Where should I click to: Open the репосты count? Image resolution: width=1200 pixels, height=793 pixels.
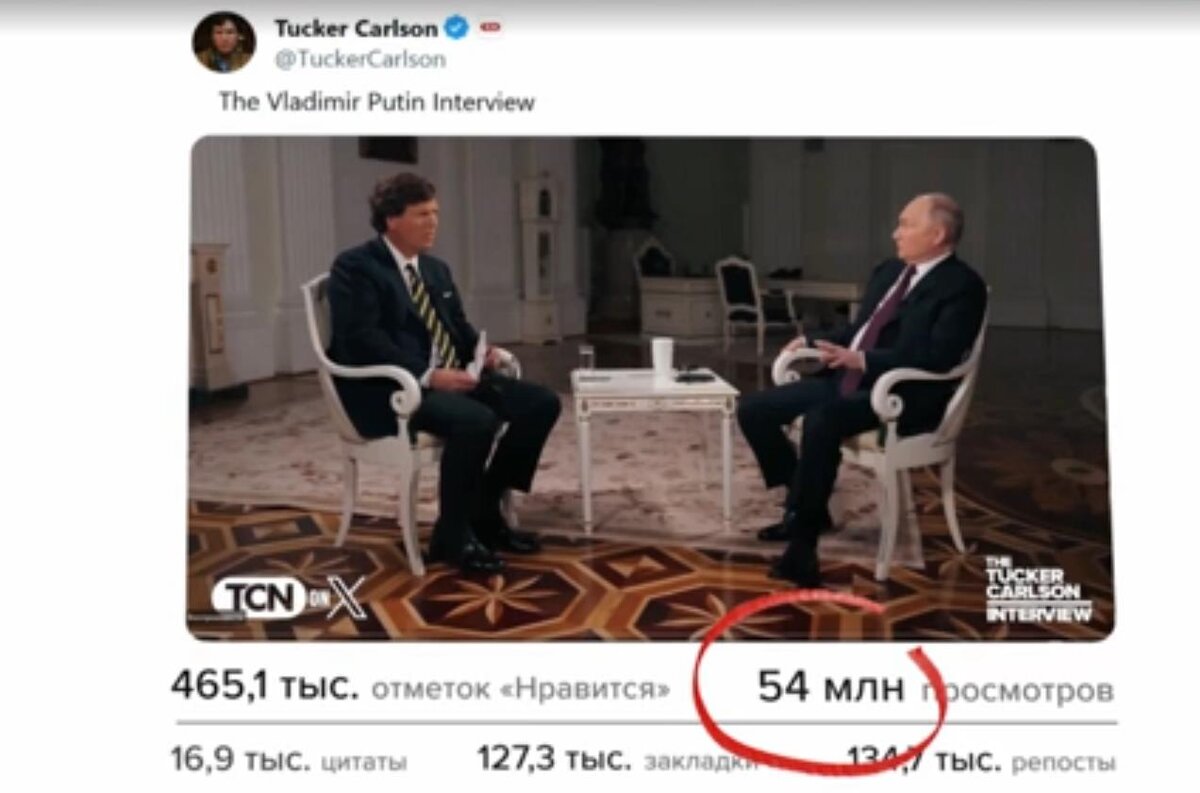click(x=981, y=761)
